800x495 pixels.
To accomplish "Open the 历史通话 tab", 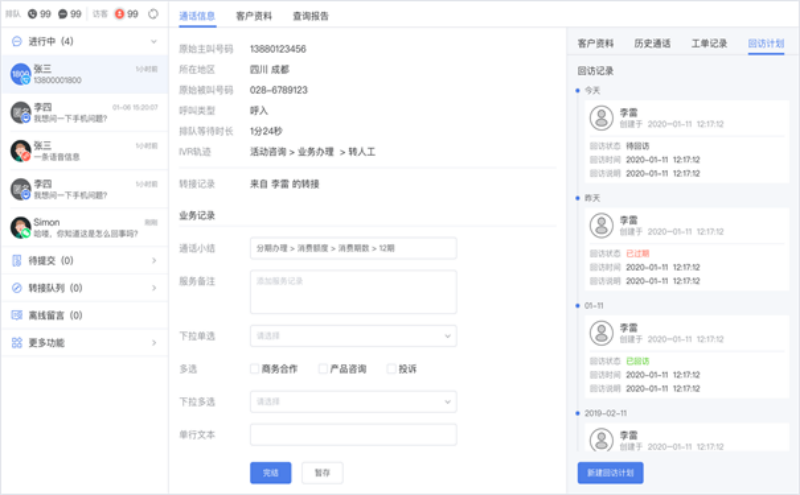I will click(652, 44).
